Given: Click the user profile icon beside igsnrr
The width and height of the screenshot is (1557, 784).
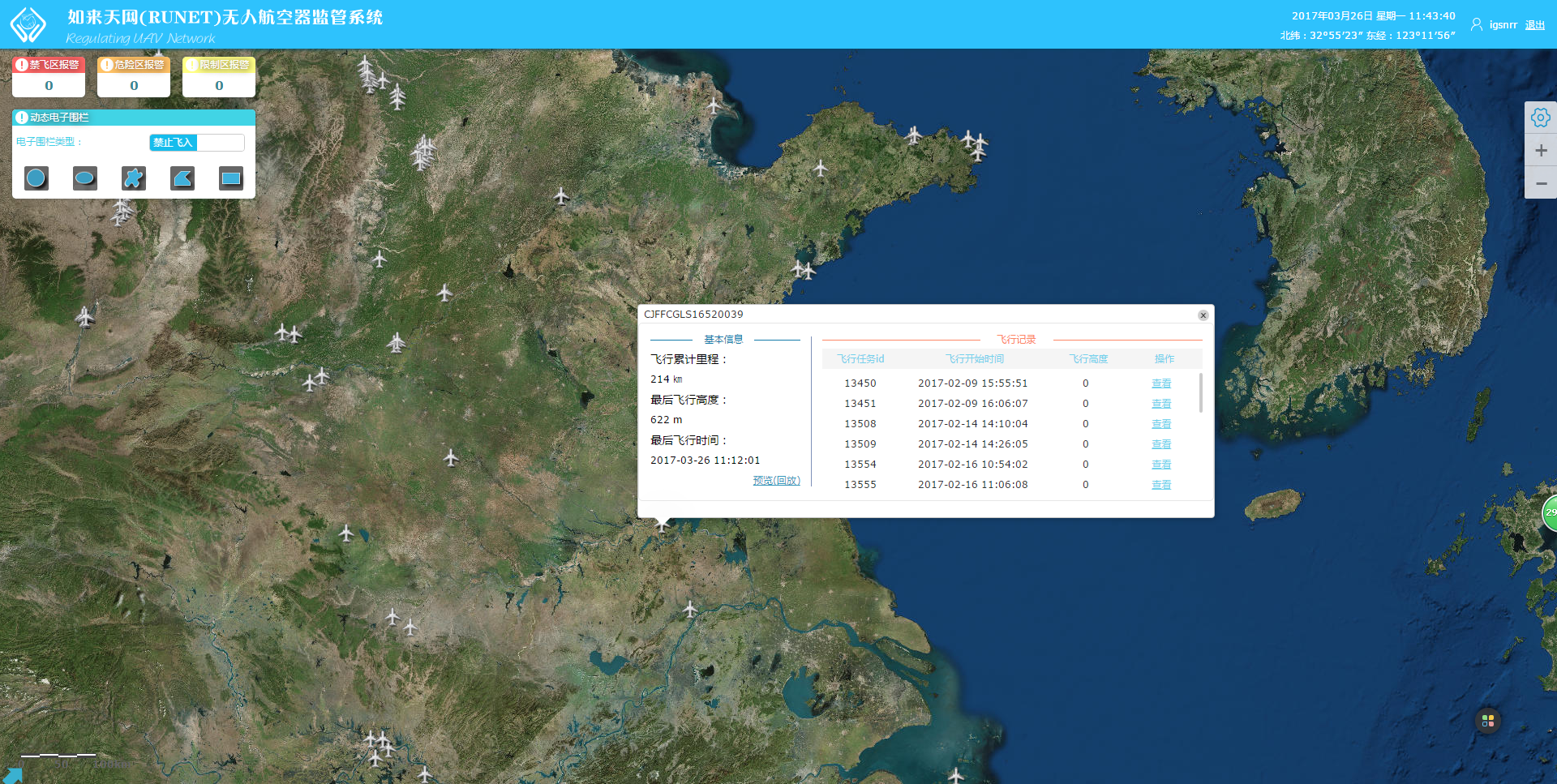Looking at the screenshot, I should click(1477, 25).
